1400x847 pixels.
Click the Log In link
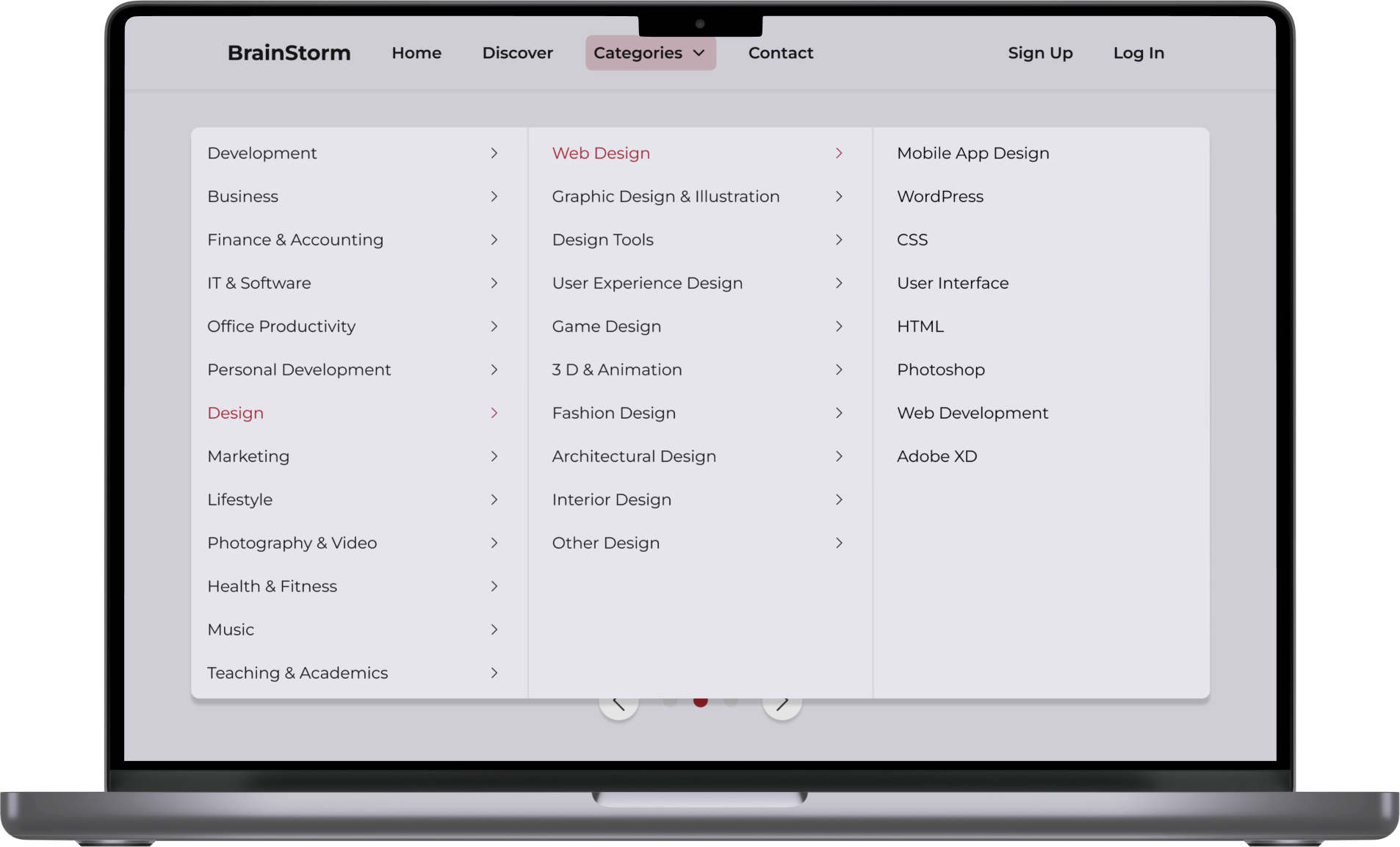tap(1138, 53)
